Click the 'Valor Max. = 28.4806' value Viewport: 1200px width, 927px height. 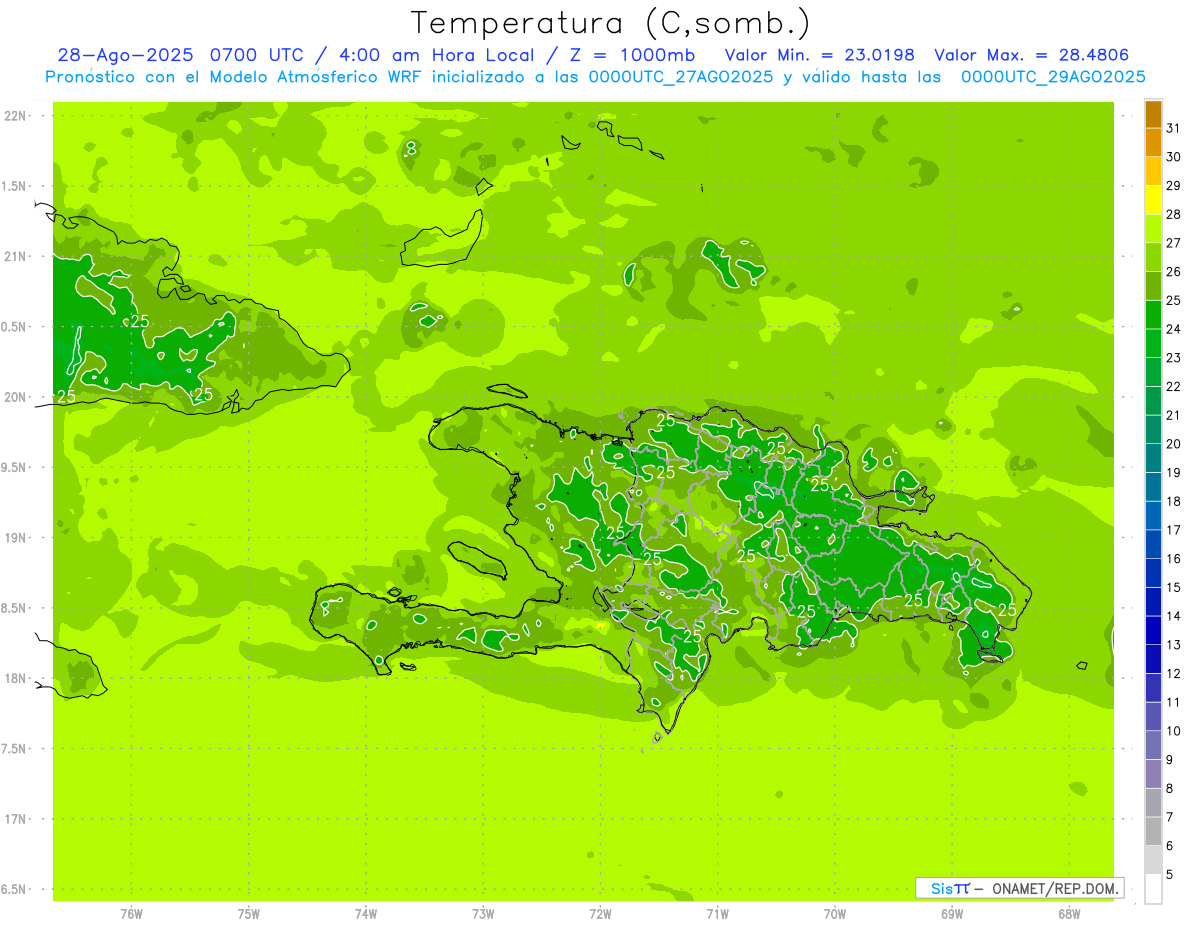pos(1031,55)
